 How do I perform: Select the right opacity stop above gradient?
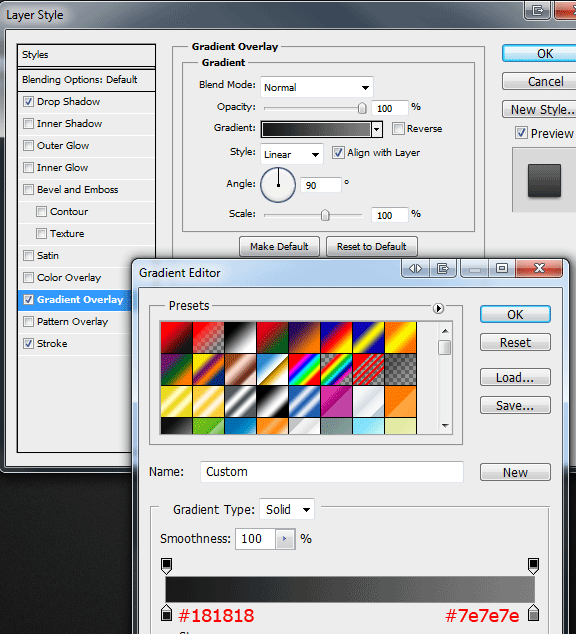coord(534,566)
